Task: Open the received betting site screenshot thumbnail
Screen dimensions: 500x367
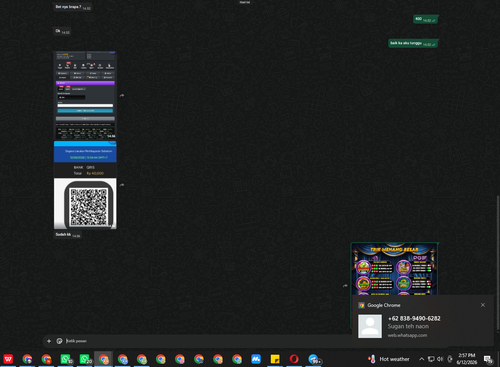Action: point(85,95)
